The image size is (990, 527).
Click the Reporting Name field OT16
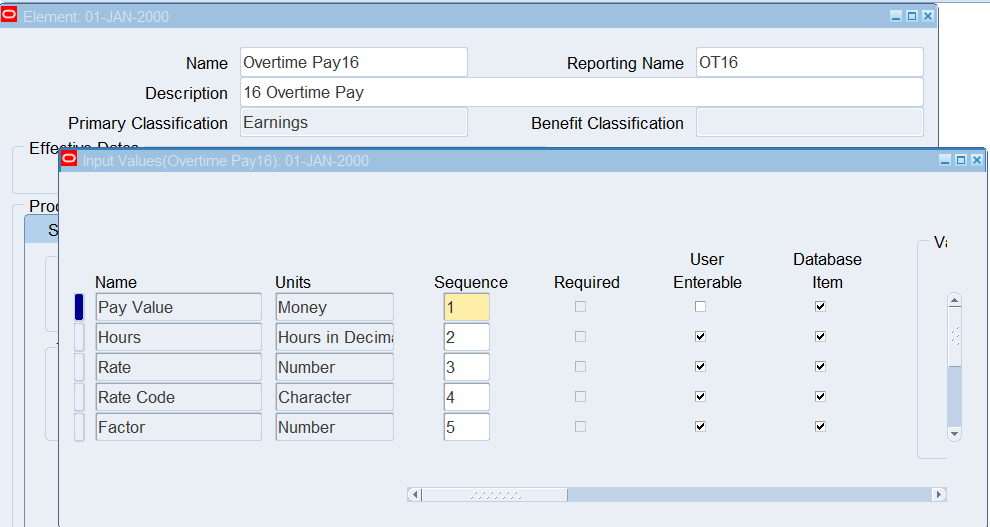809,62
